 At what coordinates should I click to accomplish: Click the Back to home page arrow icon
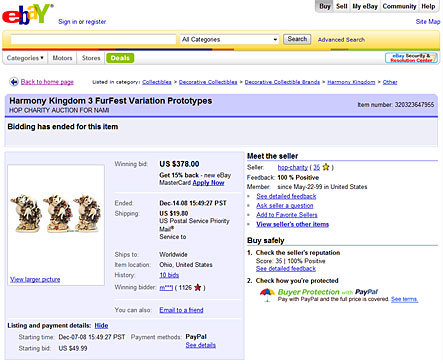tap(14, 82)
